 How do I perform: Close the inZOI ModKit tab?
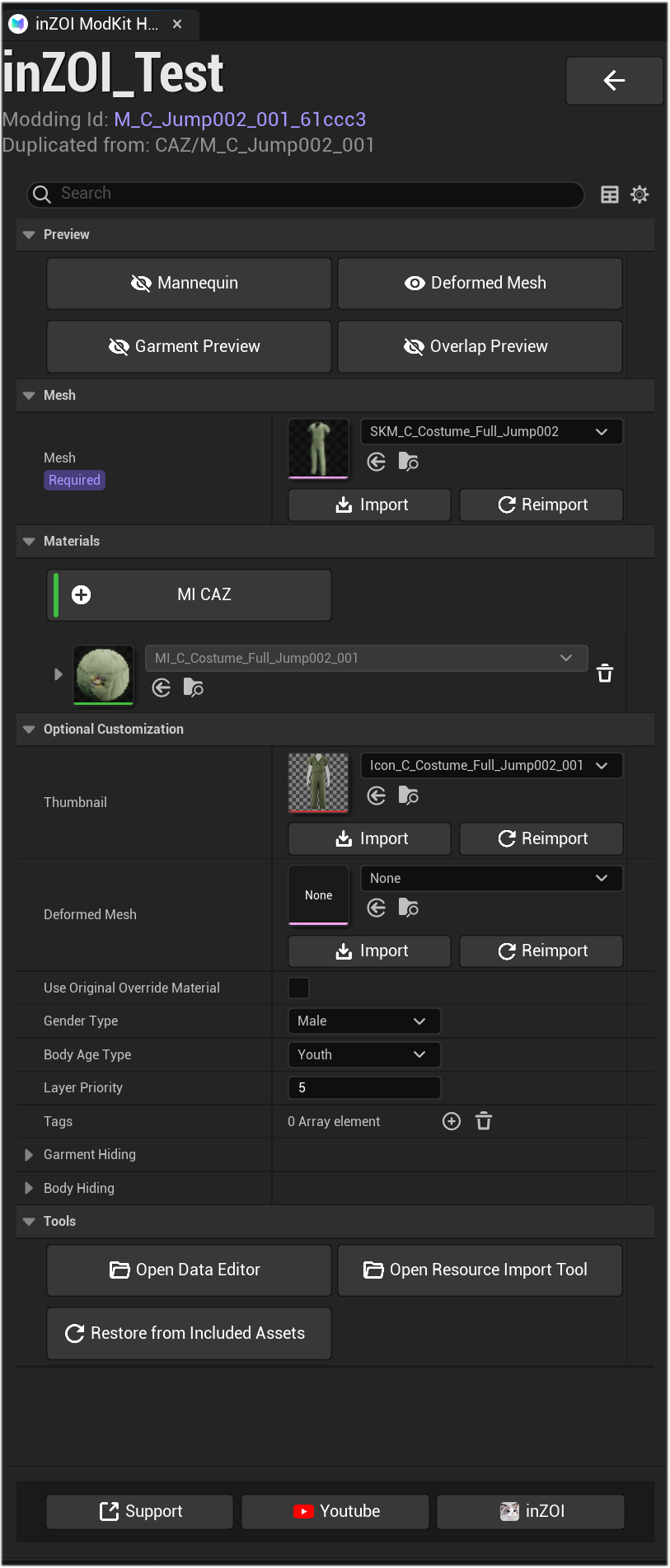[x=177, y=24]
